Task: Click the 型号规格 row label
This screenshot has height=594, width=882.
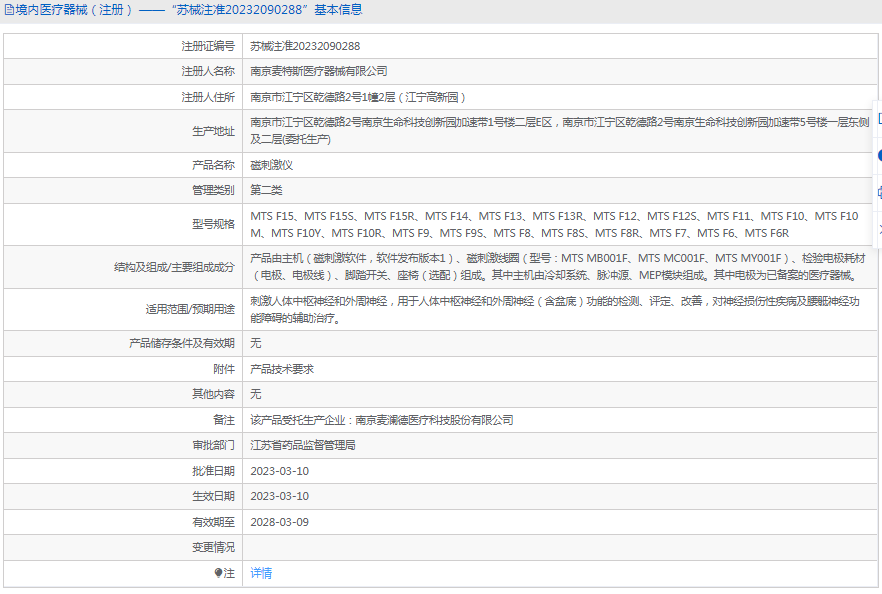Action: pyautogui.click(x=213, y=224)
